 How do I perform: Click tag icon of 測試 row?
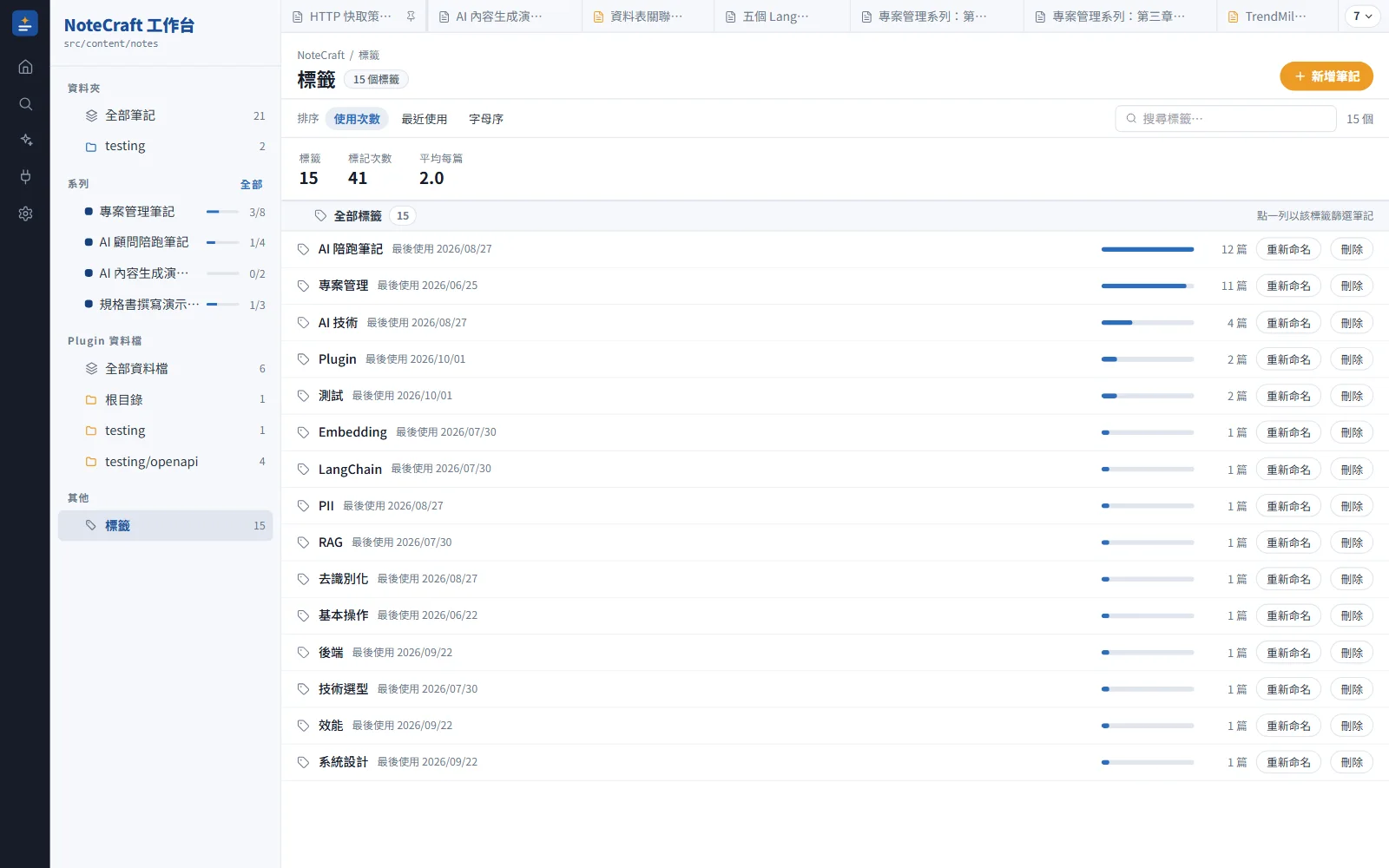coord(303,396)
